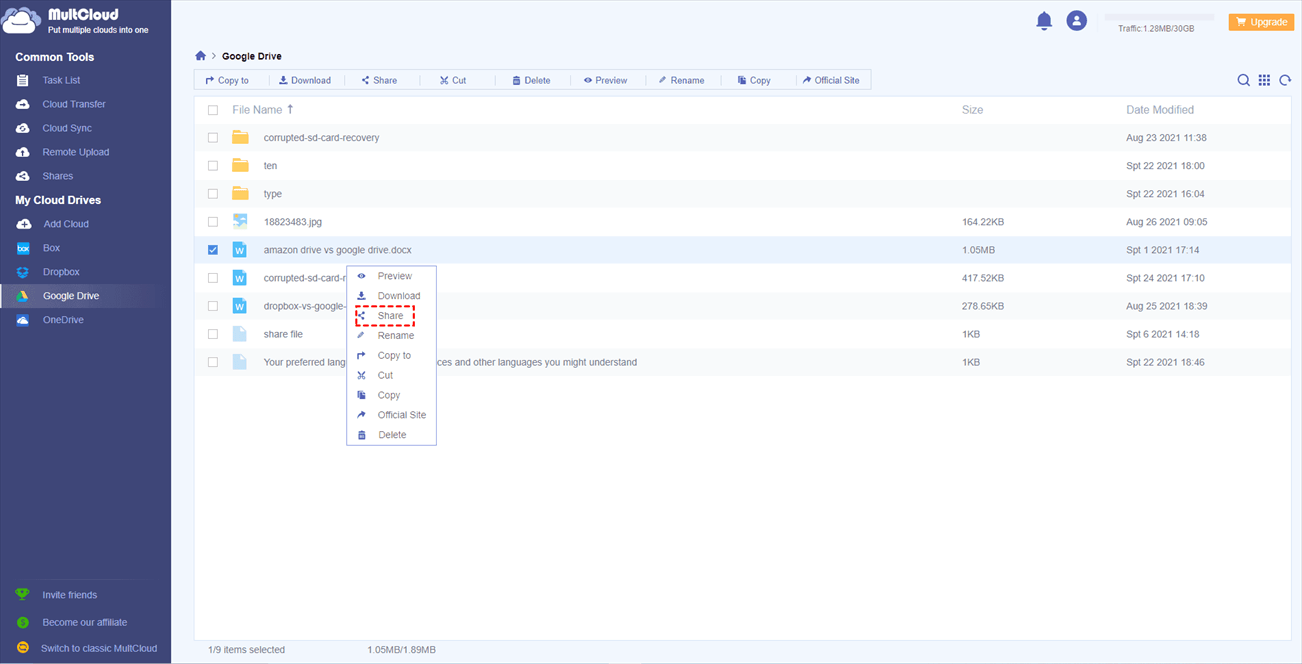Click the traffic usage progress bar
The image size is (1302, 664).
point(1158,18)
